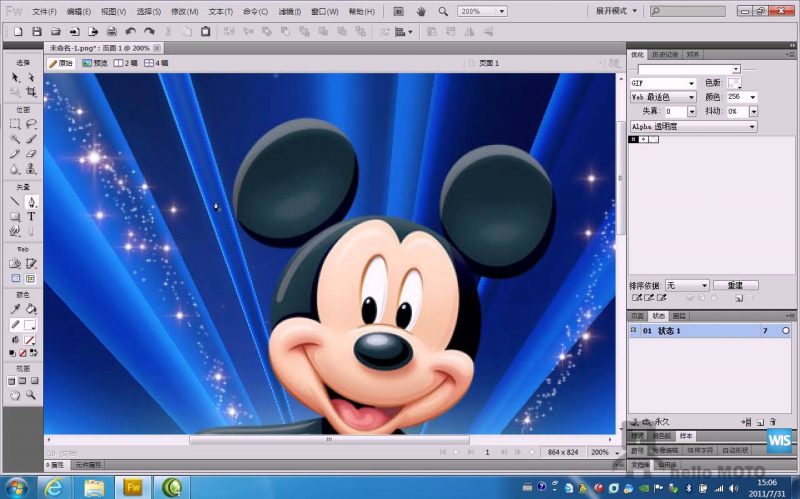Switch to the 2幅 (2-Up) view
The height and width of the screenshot is (499, 800).
click(126, 63)
